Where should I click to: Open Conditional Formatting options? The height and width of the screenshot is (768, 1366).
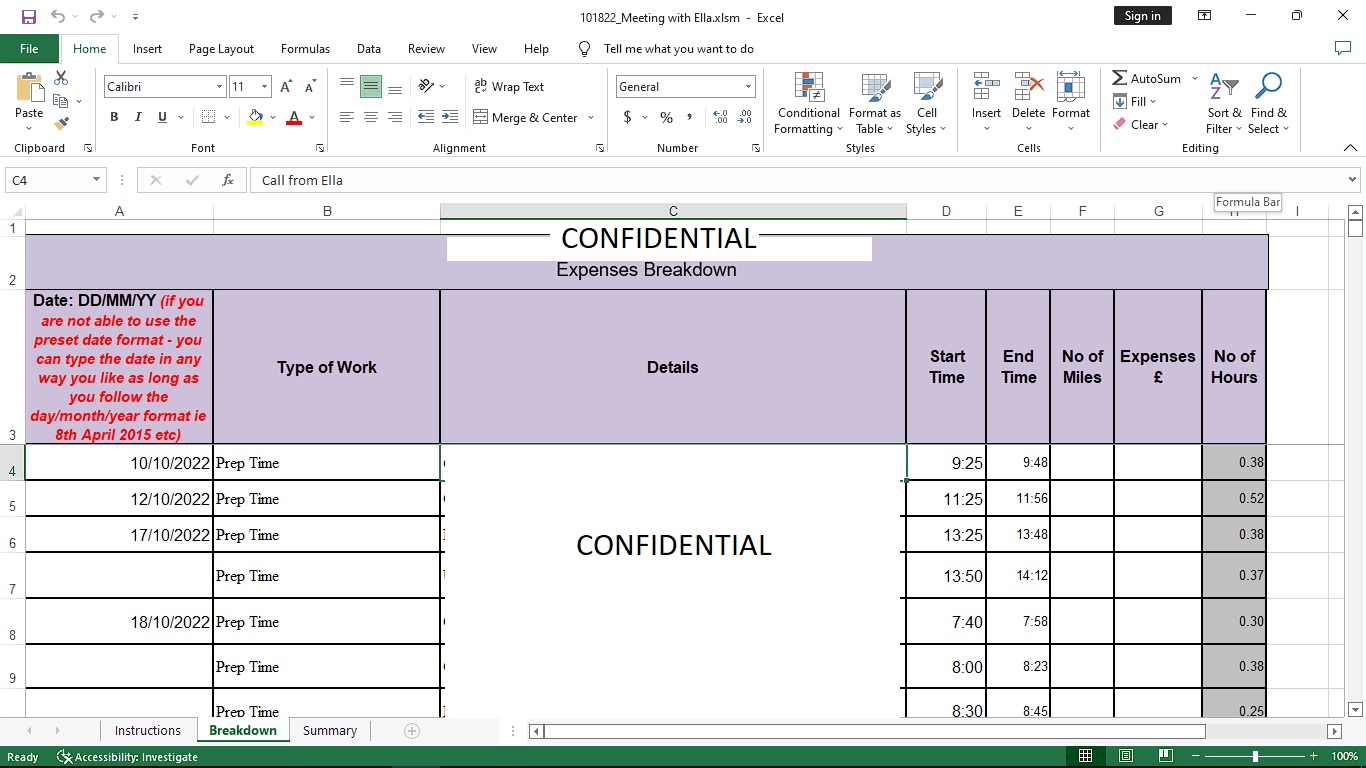(x=809, y=103)
